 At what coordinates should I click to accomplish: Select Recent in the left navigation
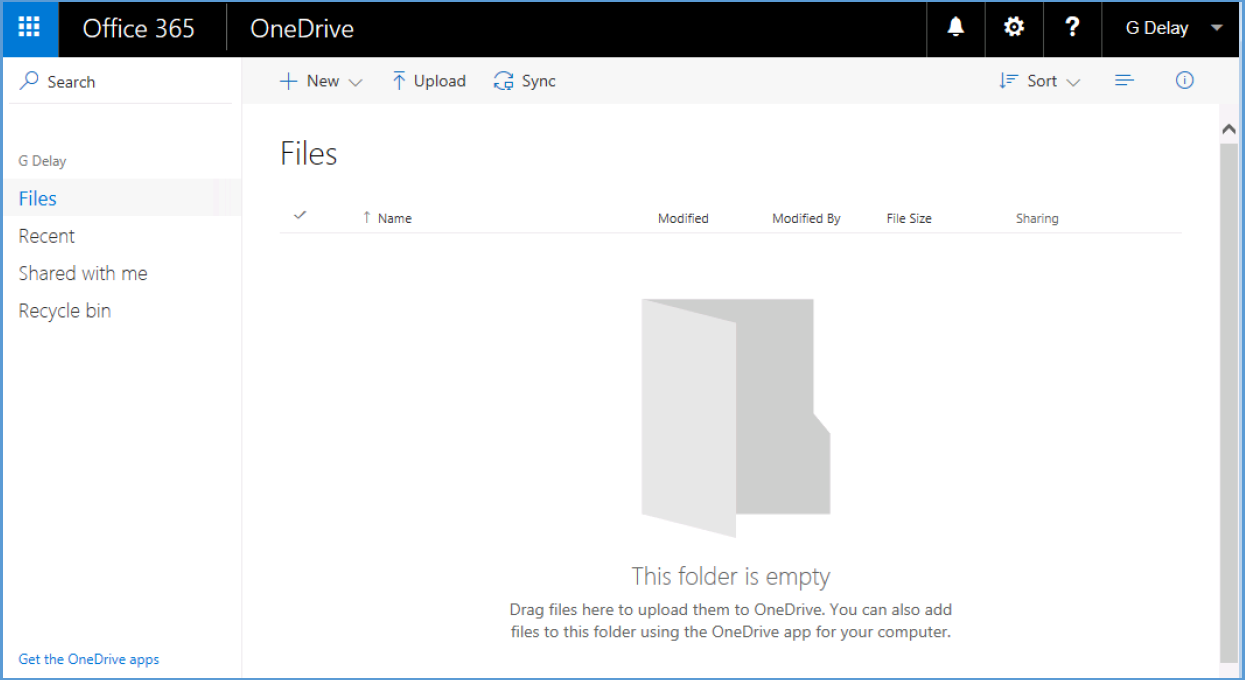(47, 236)
